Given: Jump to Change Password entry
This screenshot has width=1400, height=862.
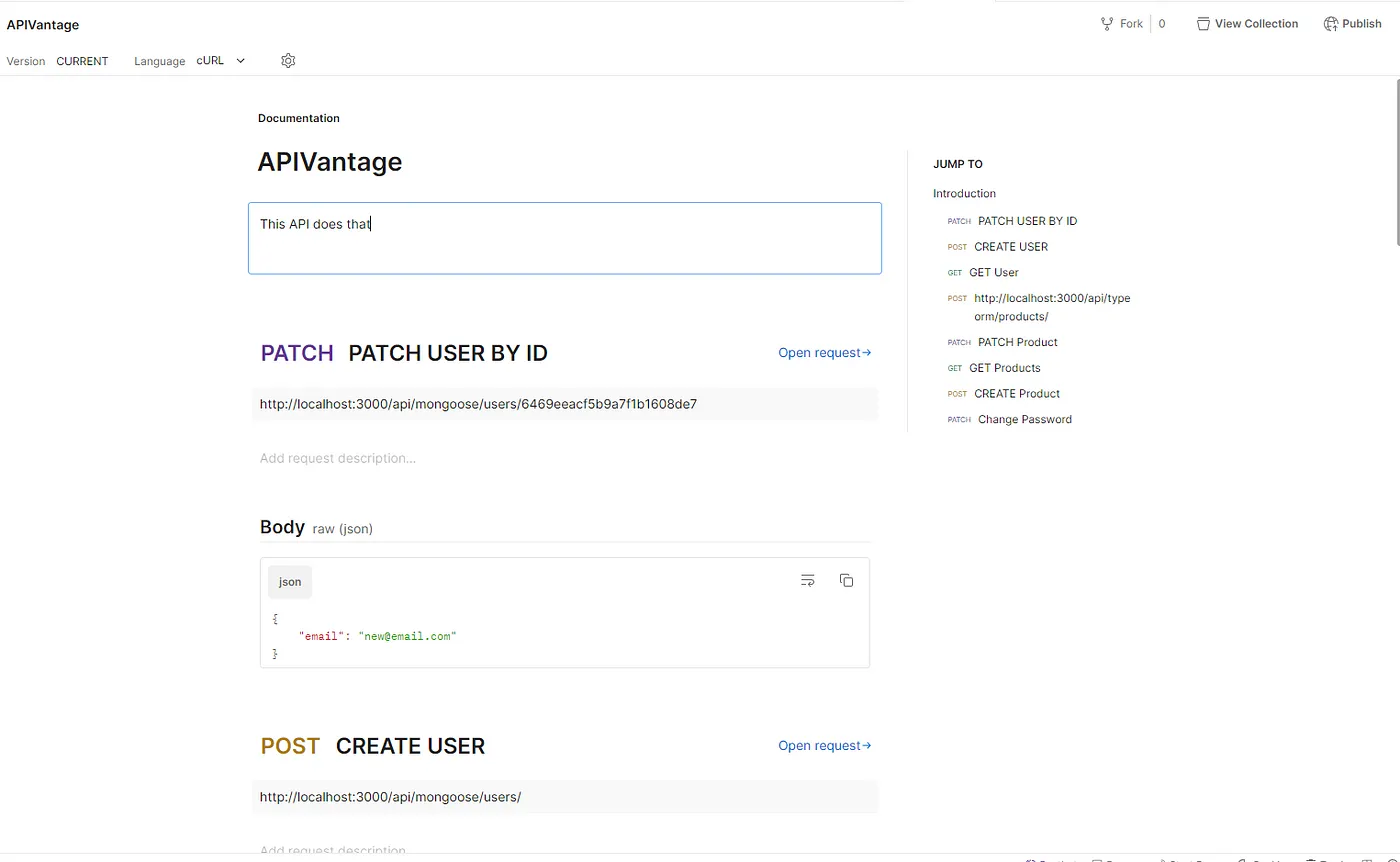Looking at the screenshot, I should click(1024, 420).
